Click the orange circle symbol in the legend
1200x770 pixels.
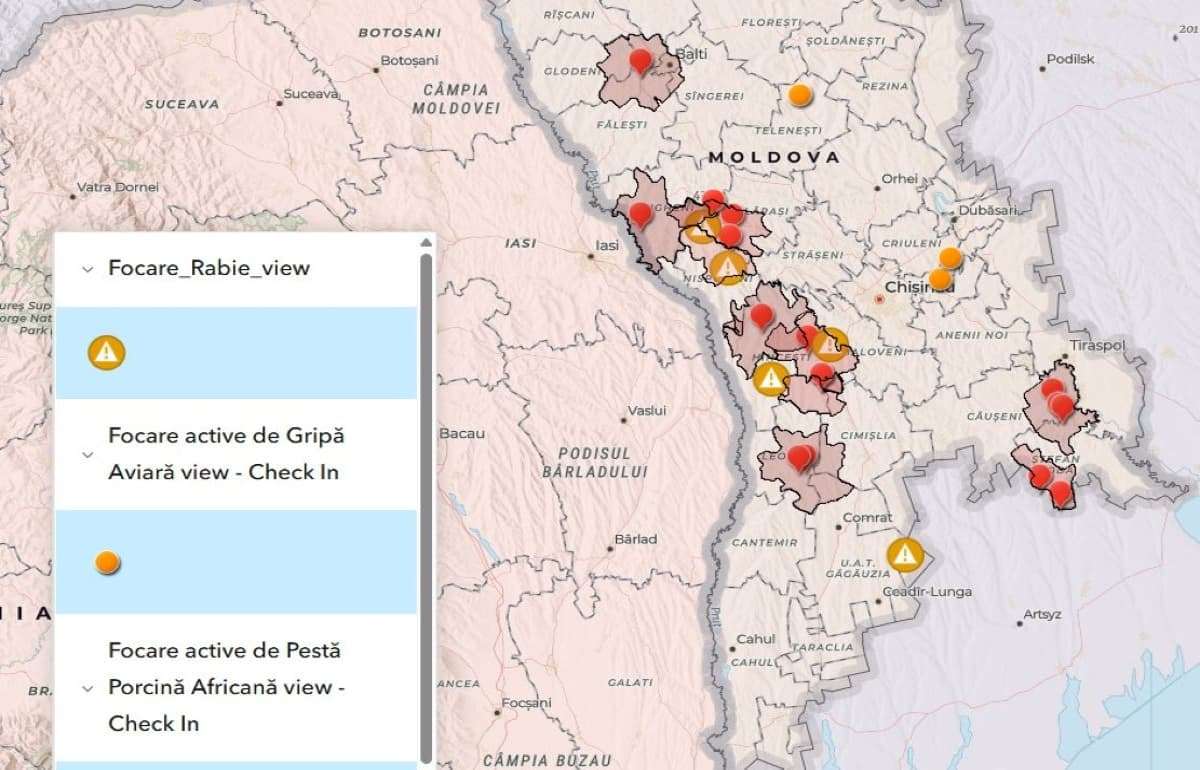107,563
